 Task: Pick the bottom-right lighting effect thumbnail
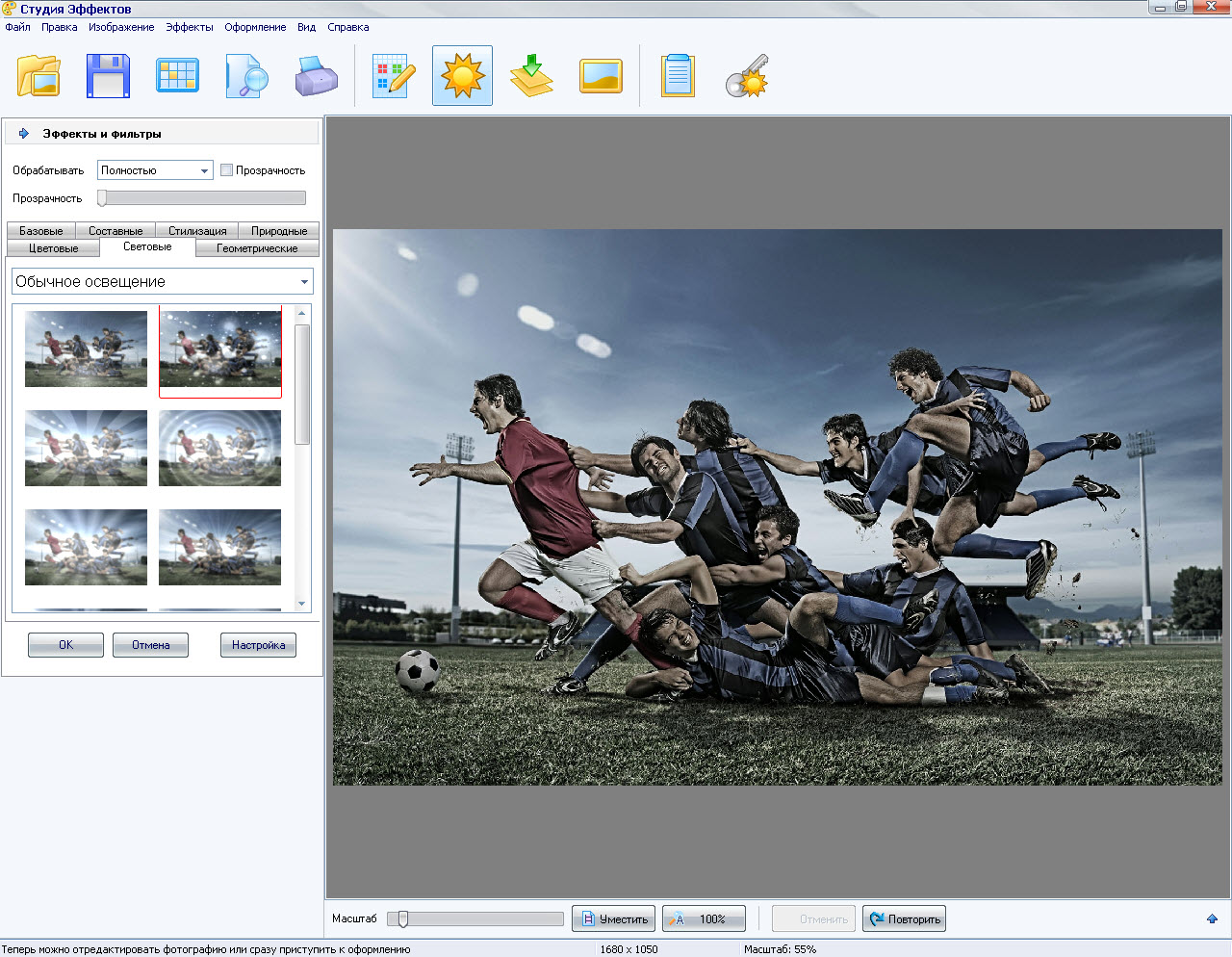(x=219, y=547)
